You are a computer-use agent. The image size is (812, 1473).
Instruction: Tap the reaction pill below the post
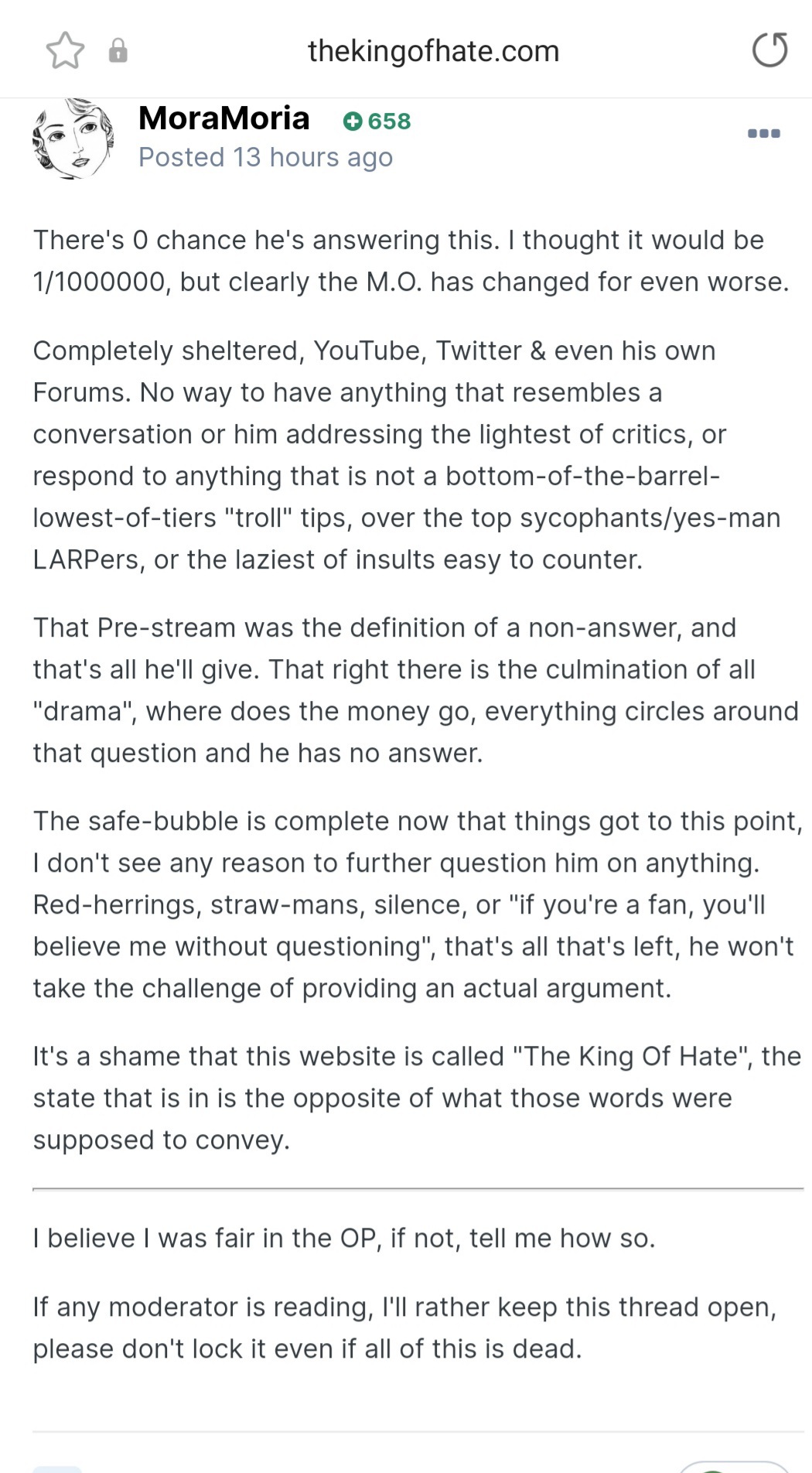pos(733,1467)
